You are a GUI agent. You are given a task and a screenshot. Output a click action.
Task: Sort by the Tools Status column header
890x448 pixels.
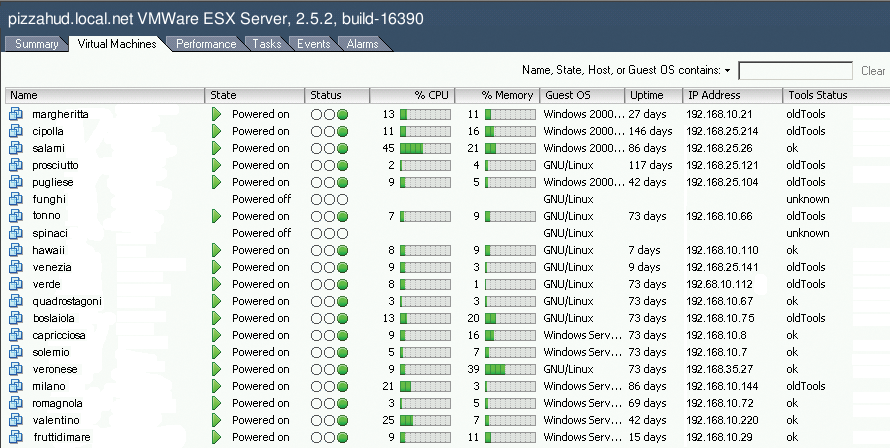point(836,95)
